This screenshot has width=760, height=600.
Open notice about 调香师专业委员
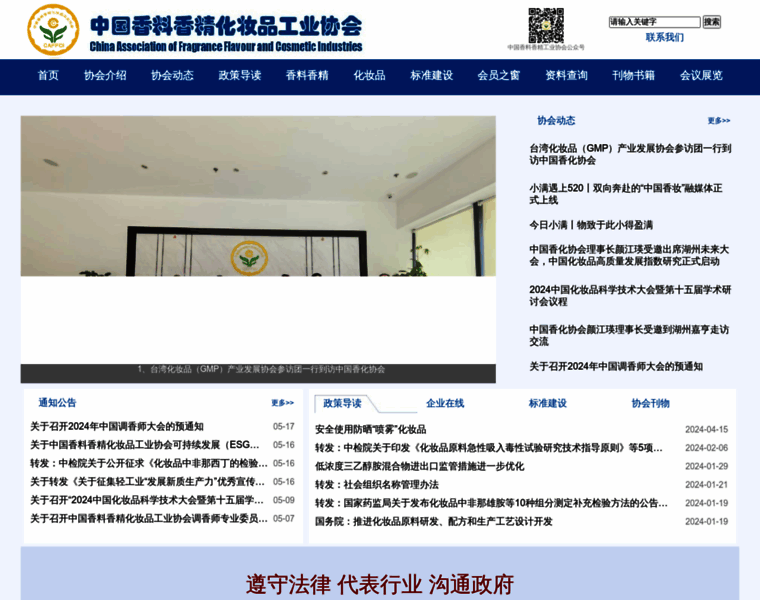pos(149,519)
